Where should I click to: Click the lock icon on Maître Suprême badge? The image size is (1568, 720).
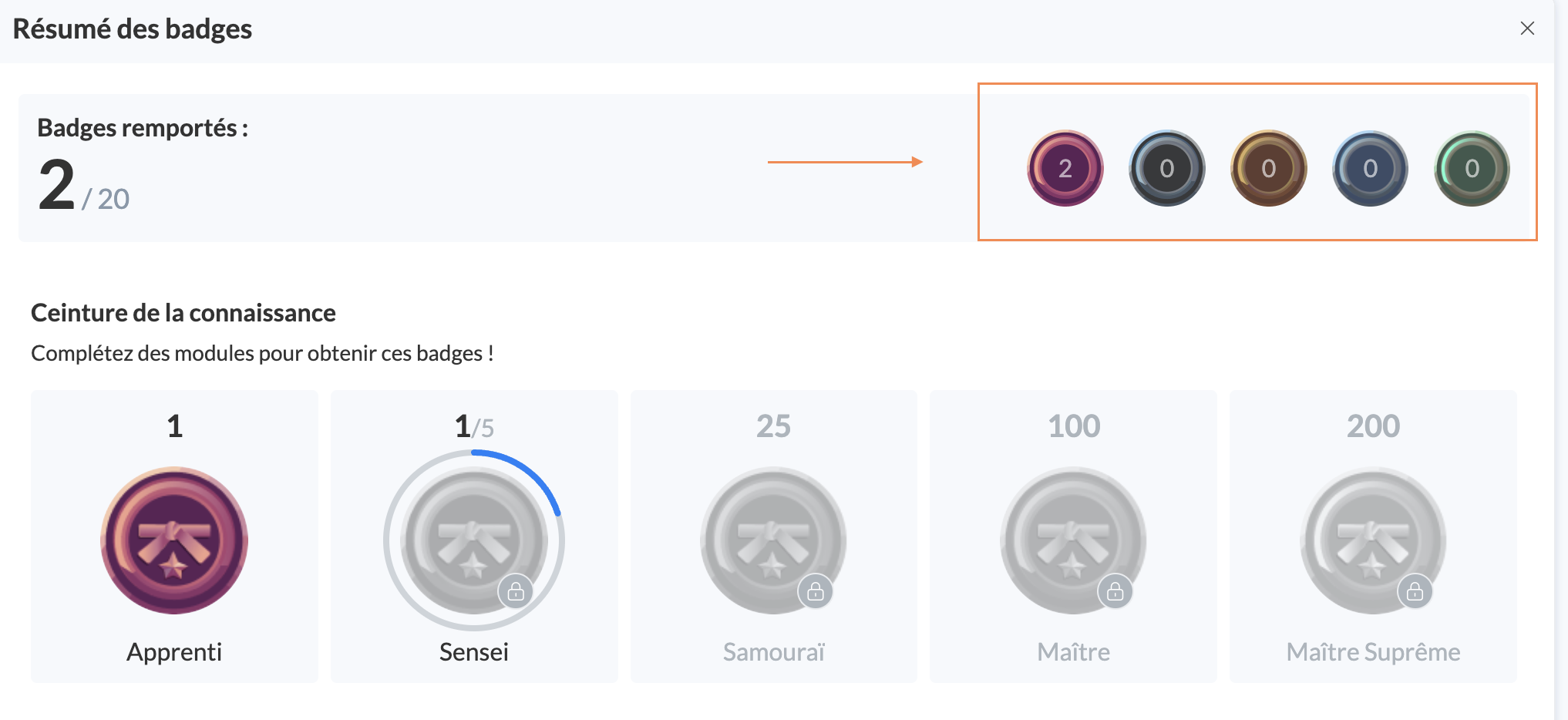(x=1415, y=591)
